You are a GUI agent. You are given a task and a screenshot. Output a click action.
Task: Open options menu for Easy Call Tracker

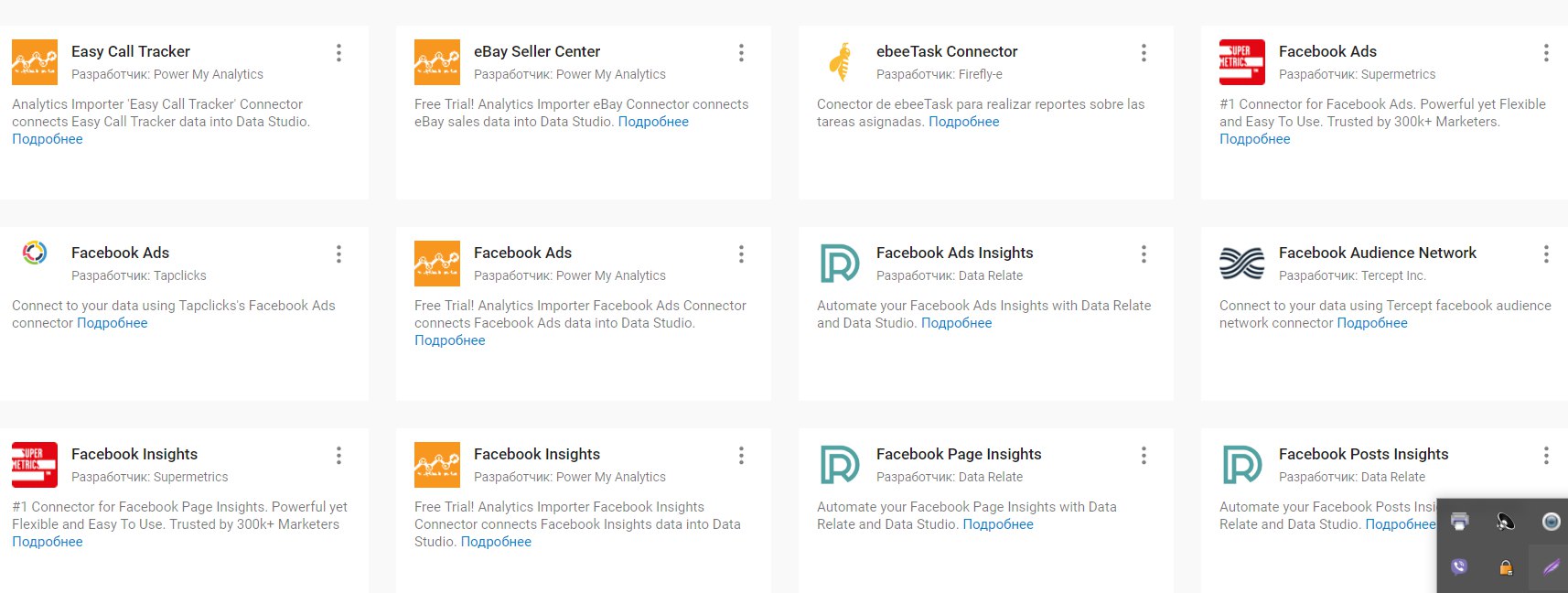point(338,53)
